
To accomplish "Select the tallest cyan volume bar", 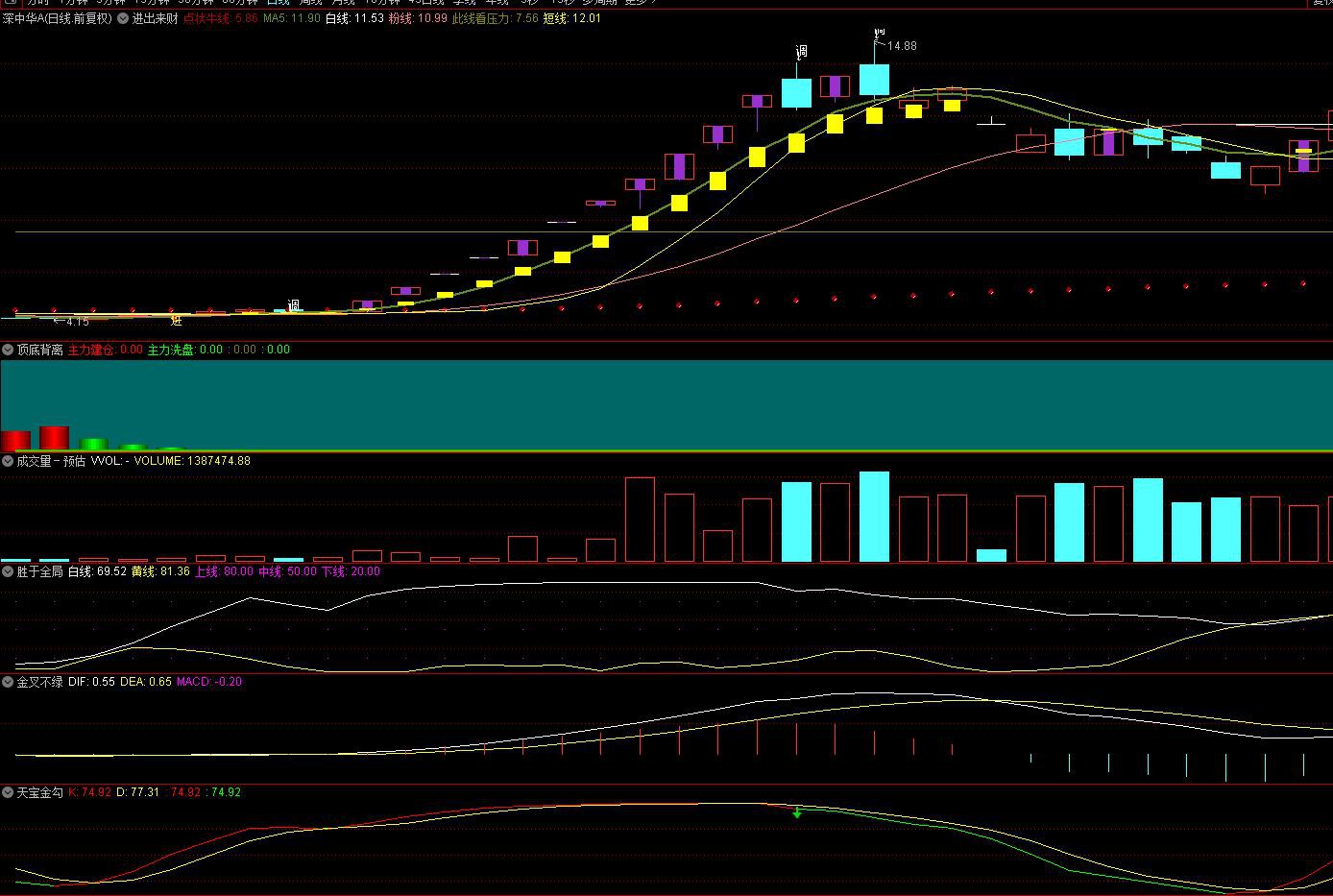I will coord(874,517).
